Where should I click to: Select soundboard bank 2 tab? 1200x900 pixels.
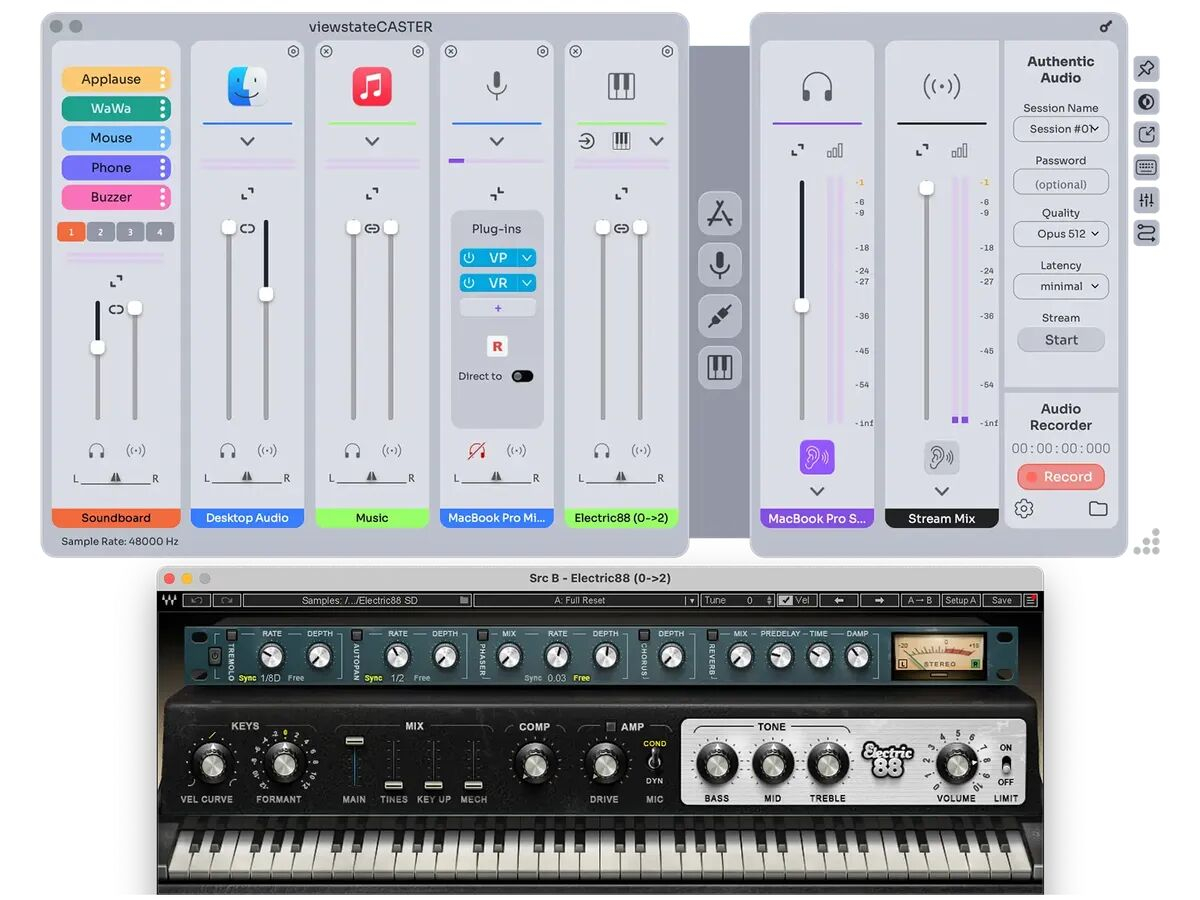pos(100,232)
